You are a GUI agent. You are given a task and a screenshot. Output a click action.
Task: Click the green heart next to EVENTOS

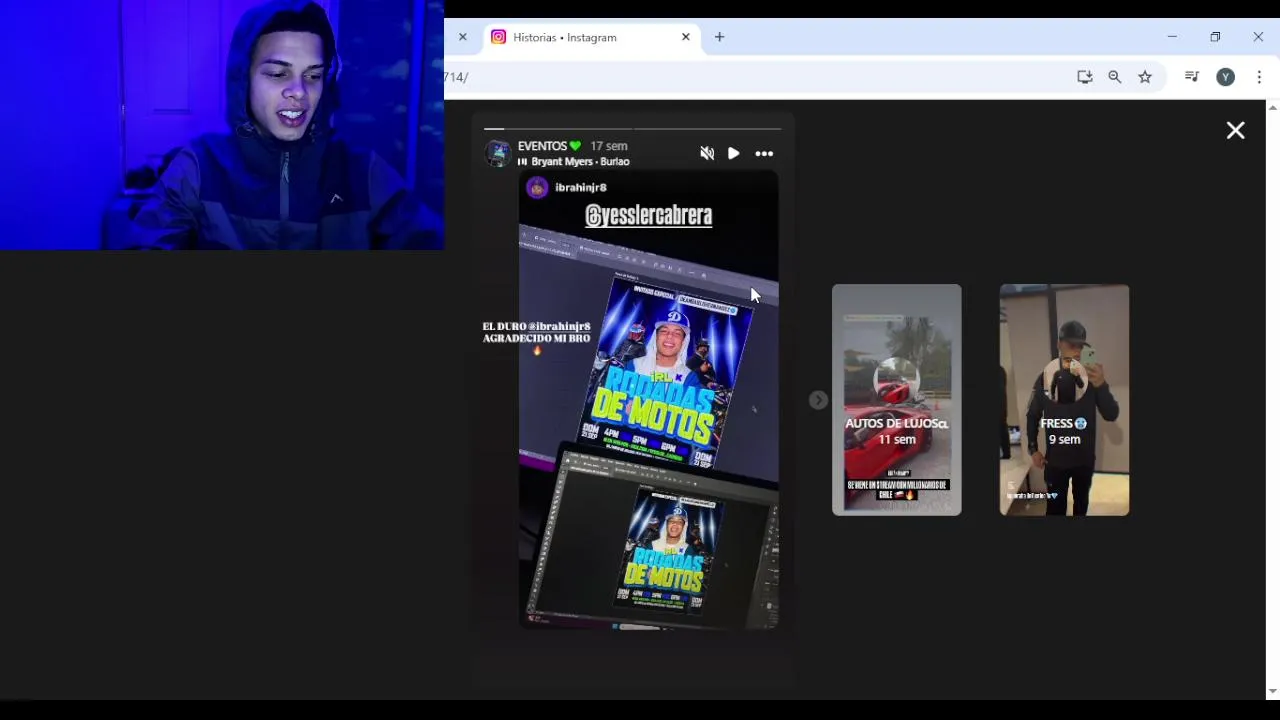pos(575,146)
